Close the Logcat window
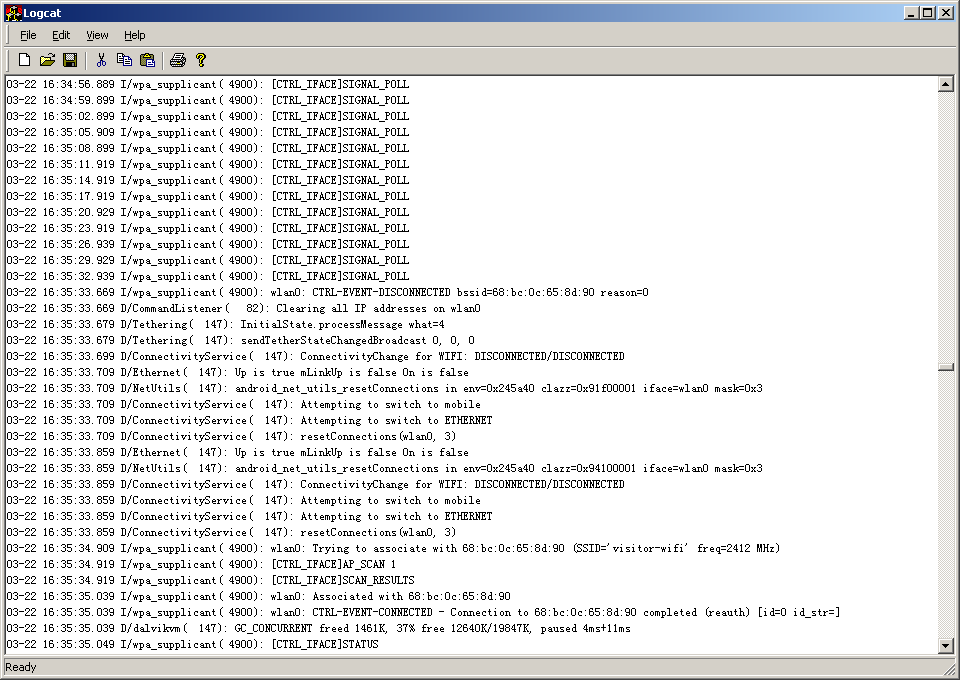This screenshot has width=960, height=680. pos(945,13)
